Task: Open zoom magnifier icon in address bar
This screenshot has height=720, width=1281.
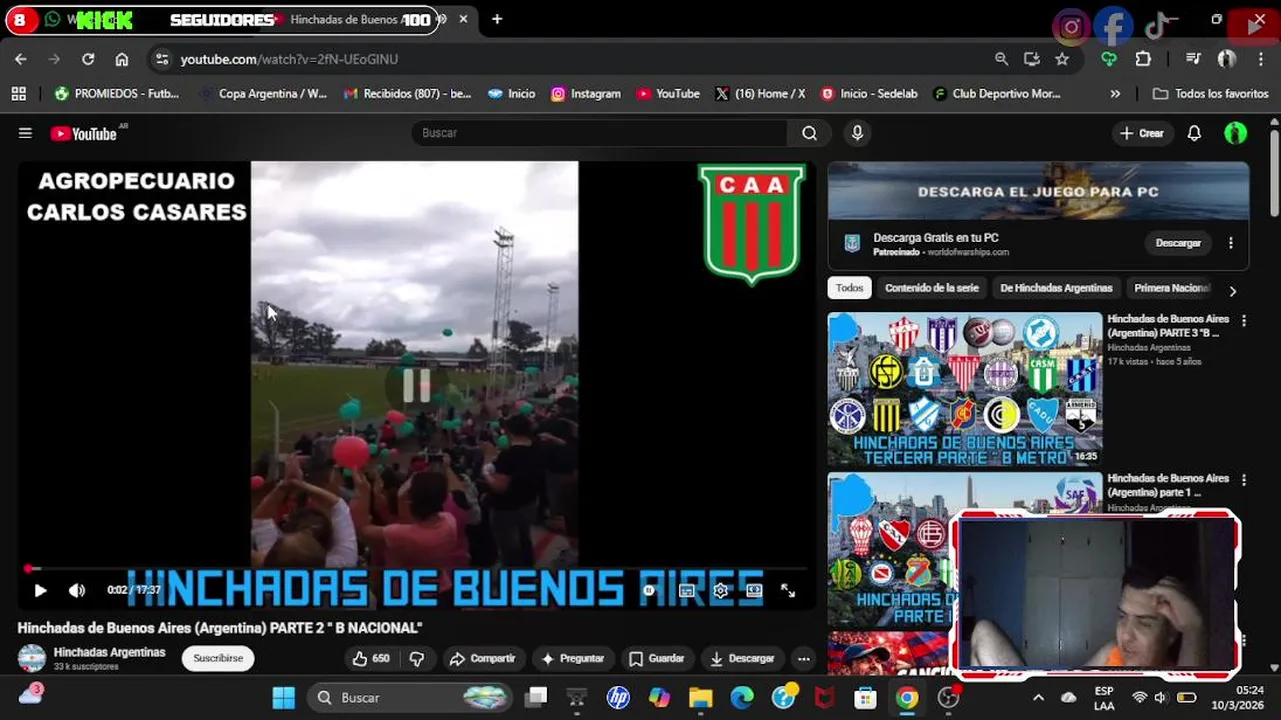Action: [x=1001, y=59]
